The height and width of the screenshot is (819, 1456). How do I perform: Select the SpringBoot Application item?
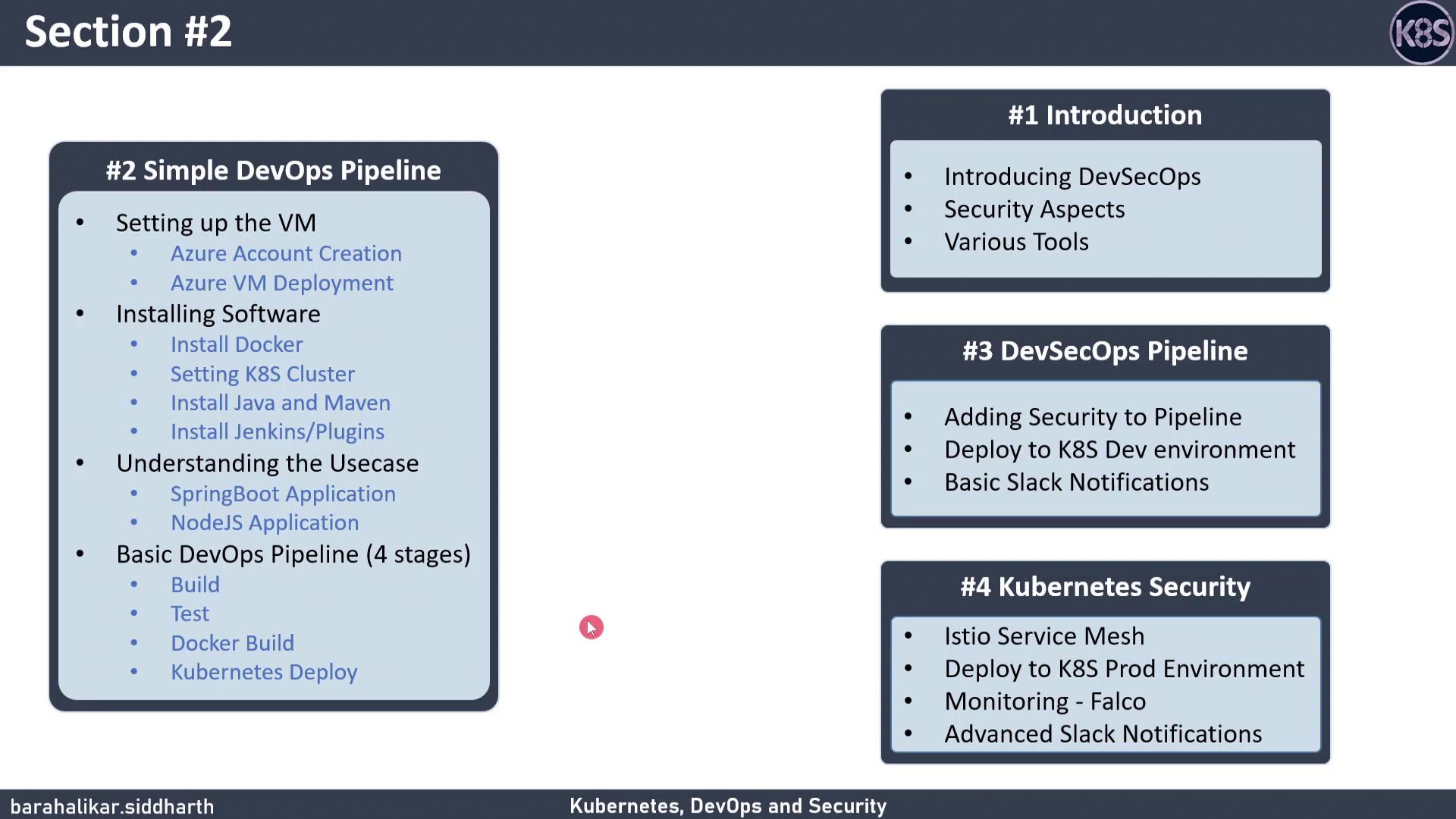click(x=283, y=494)
